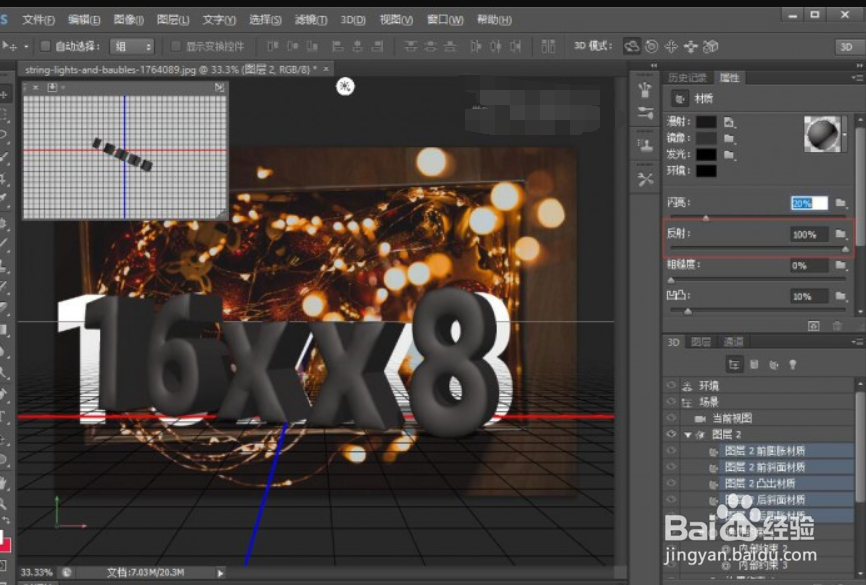Open 文件(F) menu
The image size is (866, 585).
39,20
